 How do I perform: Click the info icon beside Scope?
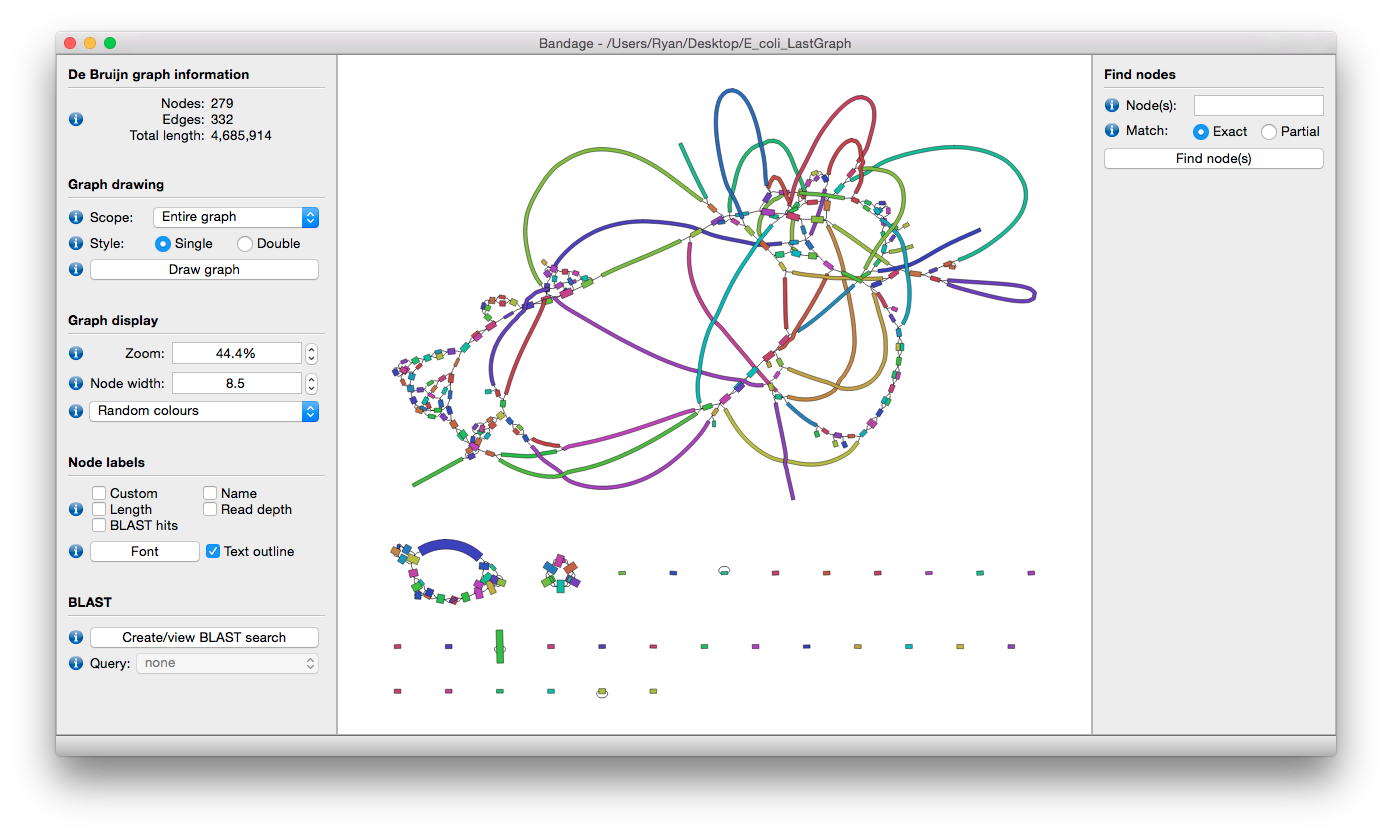[x=76, y=217]
